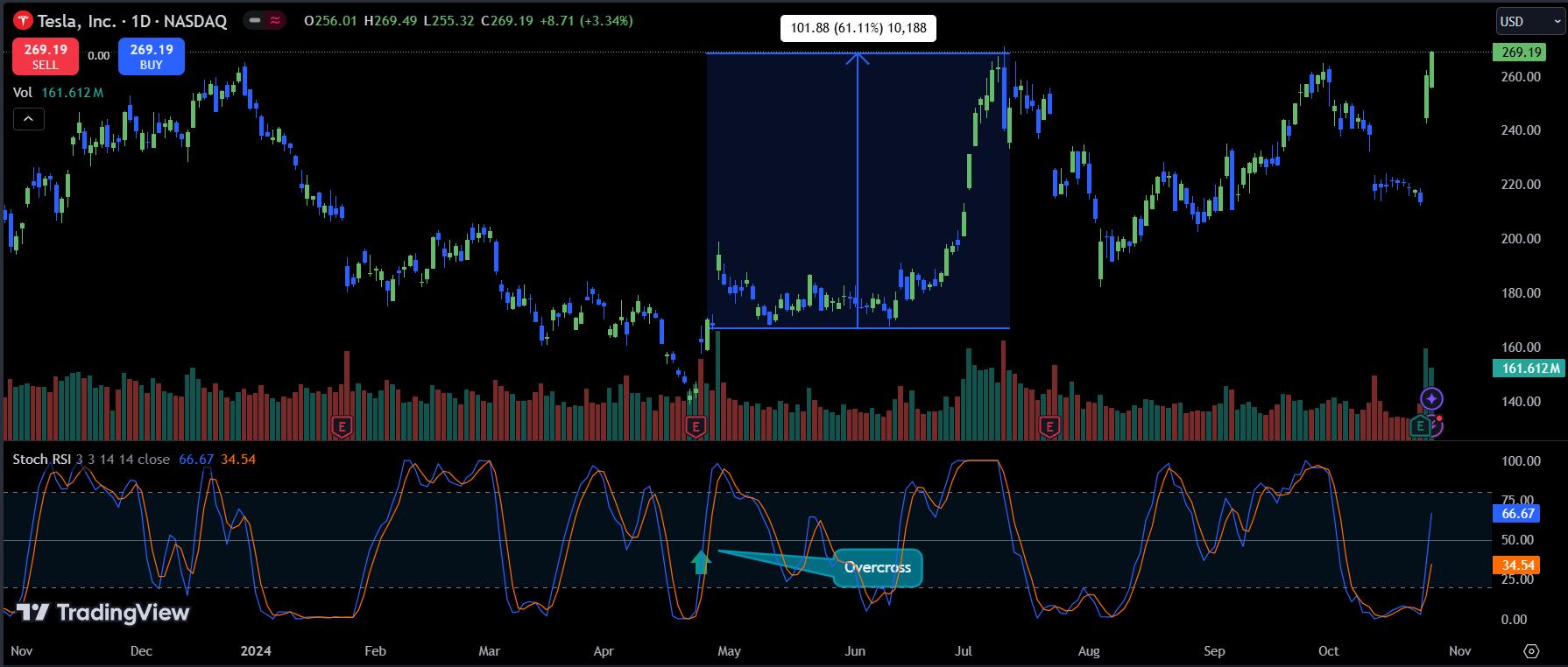Click the first red earnings E marker near February
Image resolution: width=1568 pixels, height=667 pixels.
343,427
